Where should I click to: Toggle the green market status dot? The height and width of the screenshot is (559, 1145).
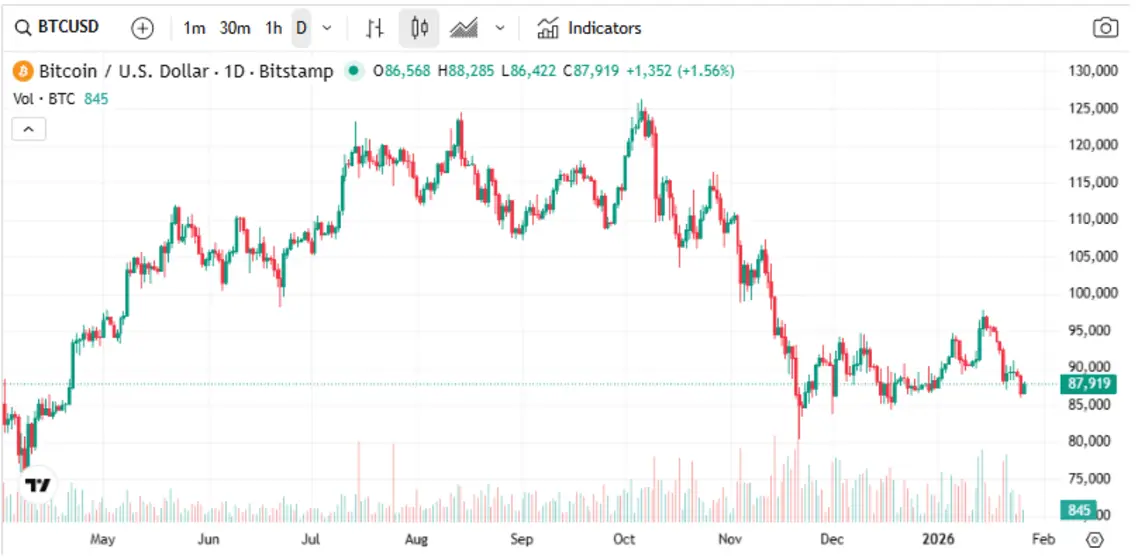pos(354,71)
